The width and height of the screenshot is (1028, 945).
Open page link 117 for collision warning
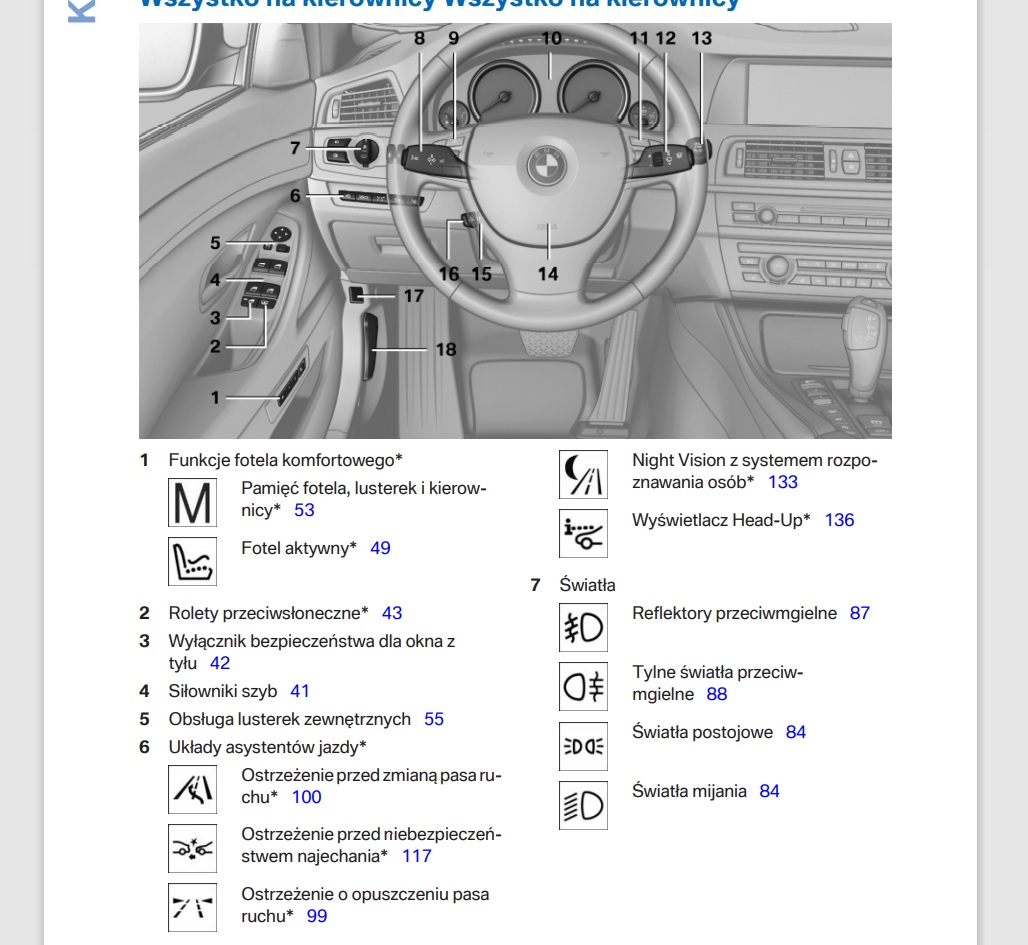pyautogui.click(x=416, y=856)
